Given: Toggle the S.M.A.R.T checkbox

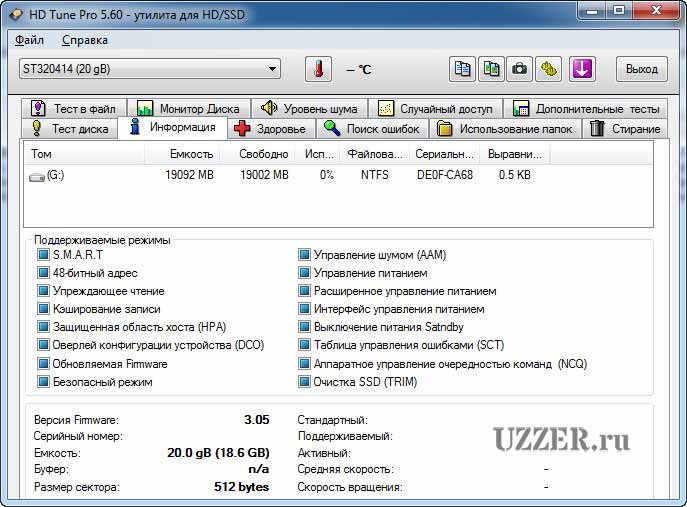Looking at the screenshot, I should (43, 255).
